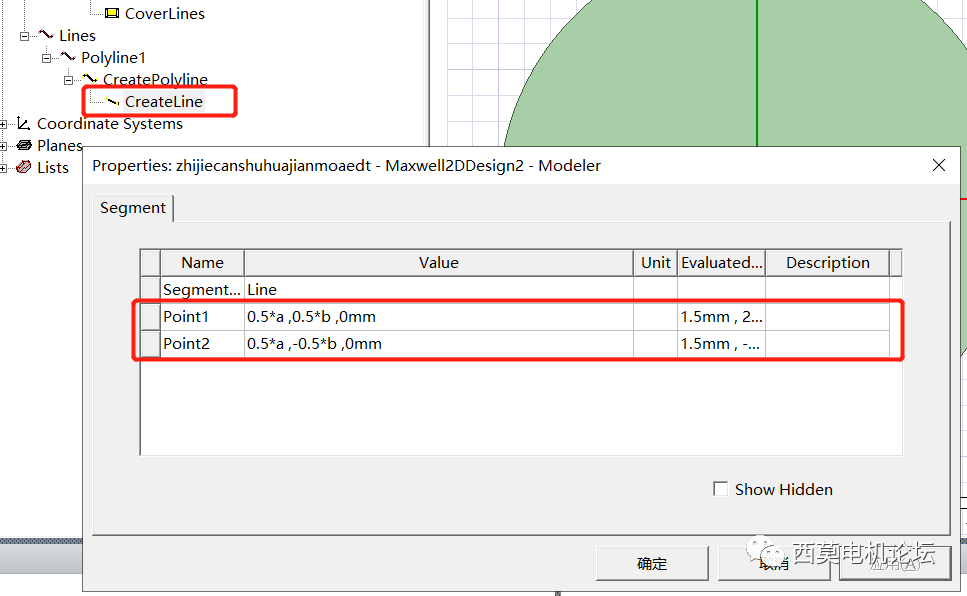Image resolution: width=967 pixels, height=596 pixels.
Task: Expand the Lists node
Action: [x=3, y=168]
